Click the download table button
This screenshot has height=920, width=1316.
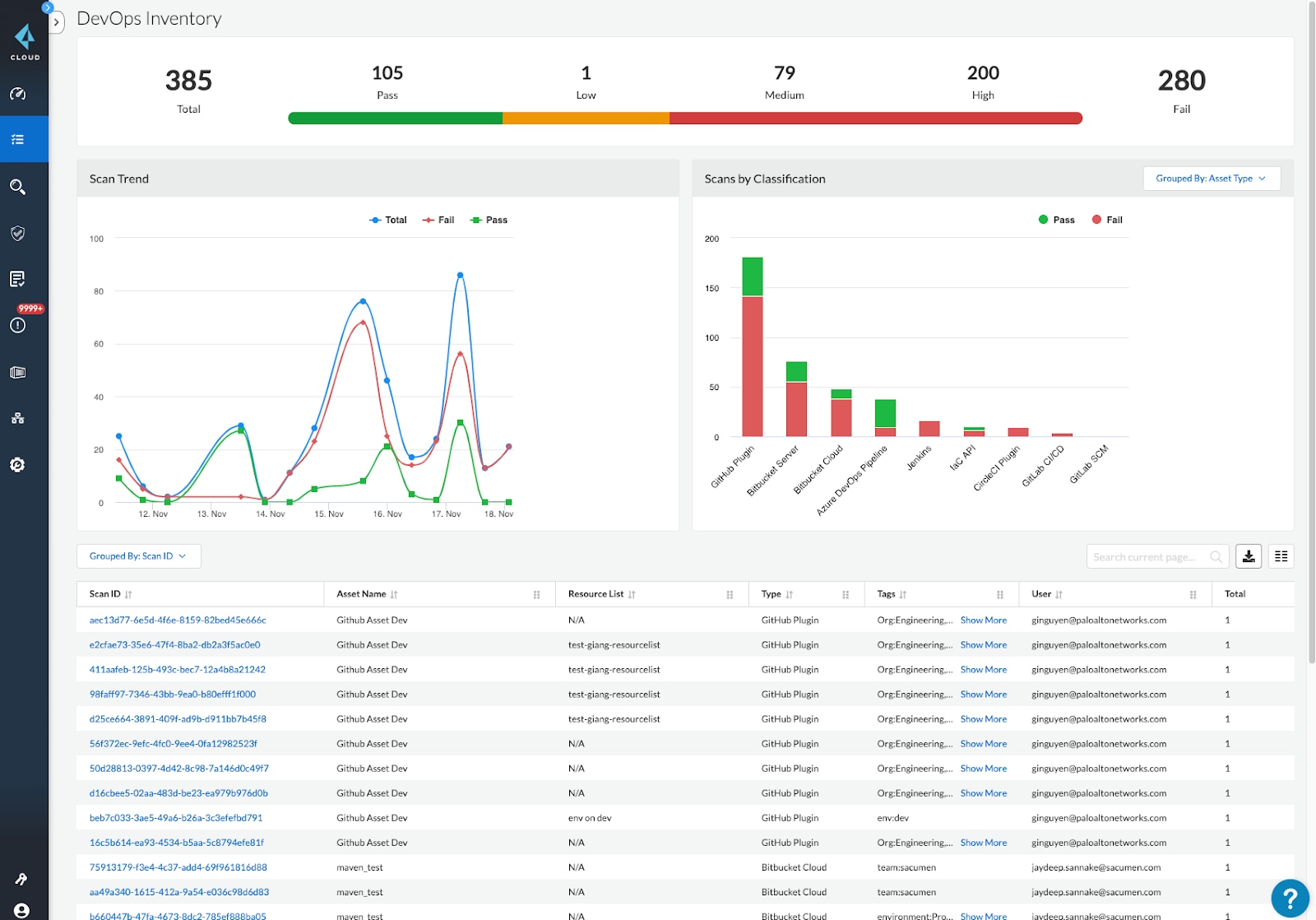pyautogui.click(x=1249, y=556)
